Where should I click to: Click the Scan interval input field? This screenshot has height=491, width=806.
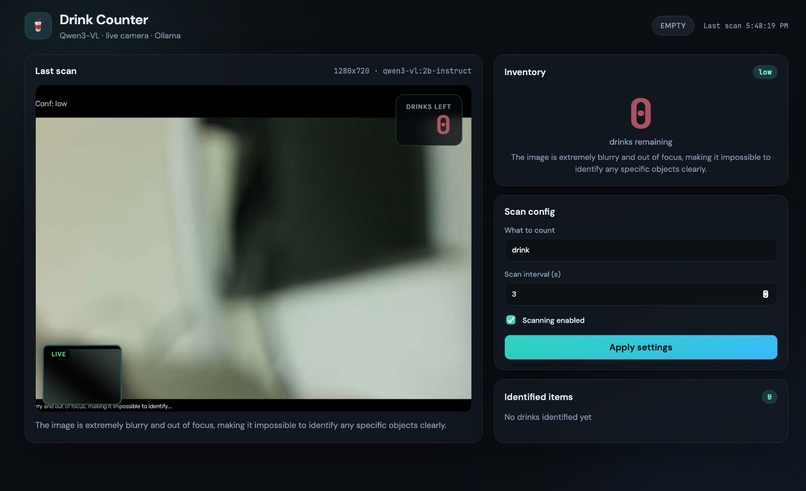(640, 294)
